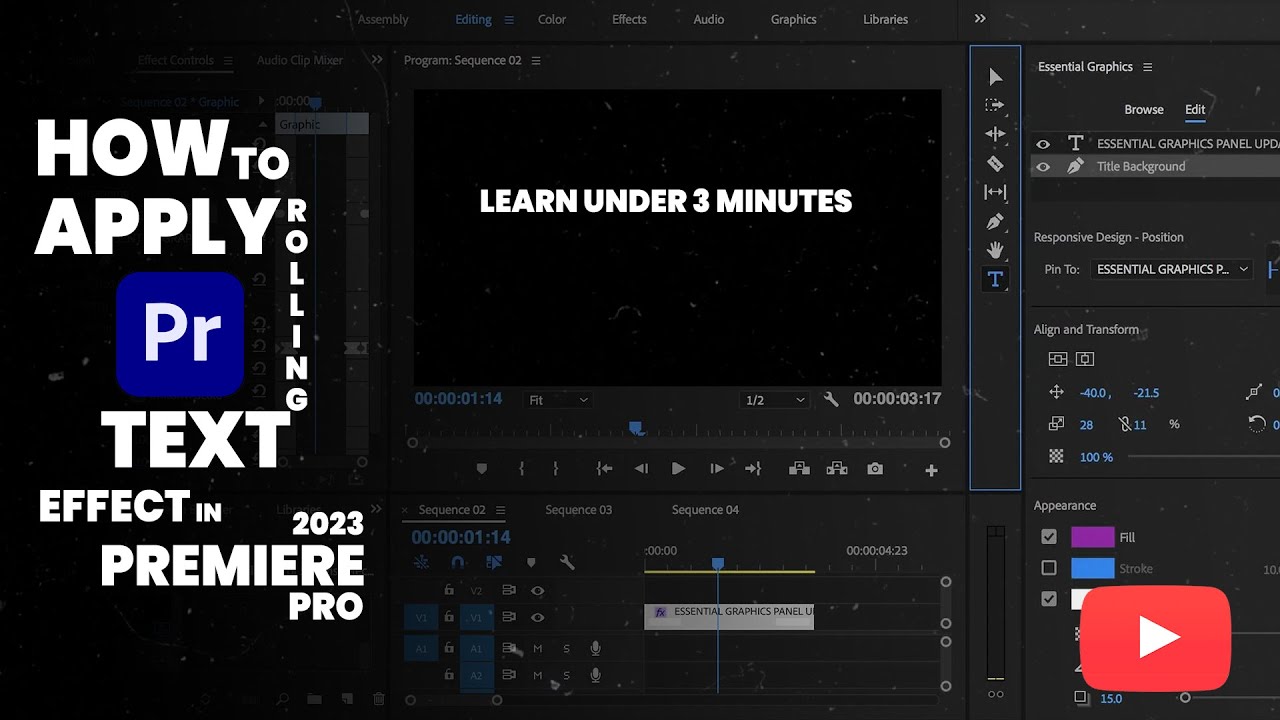Enable the Stroke checkbox
Screen dimensions: 1280x720
click(x=1049, y=568)
